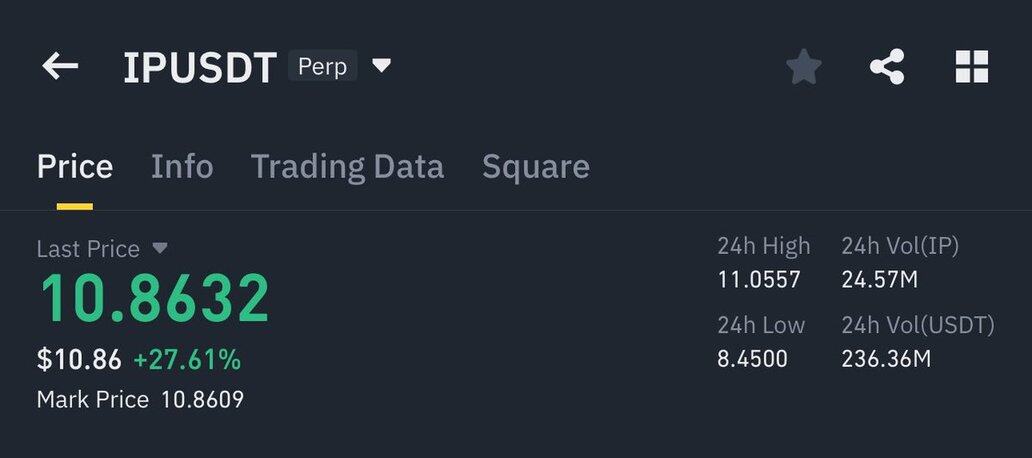
Task: Switch to the Info tab
Action: click(x=182, y=166)
